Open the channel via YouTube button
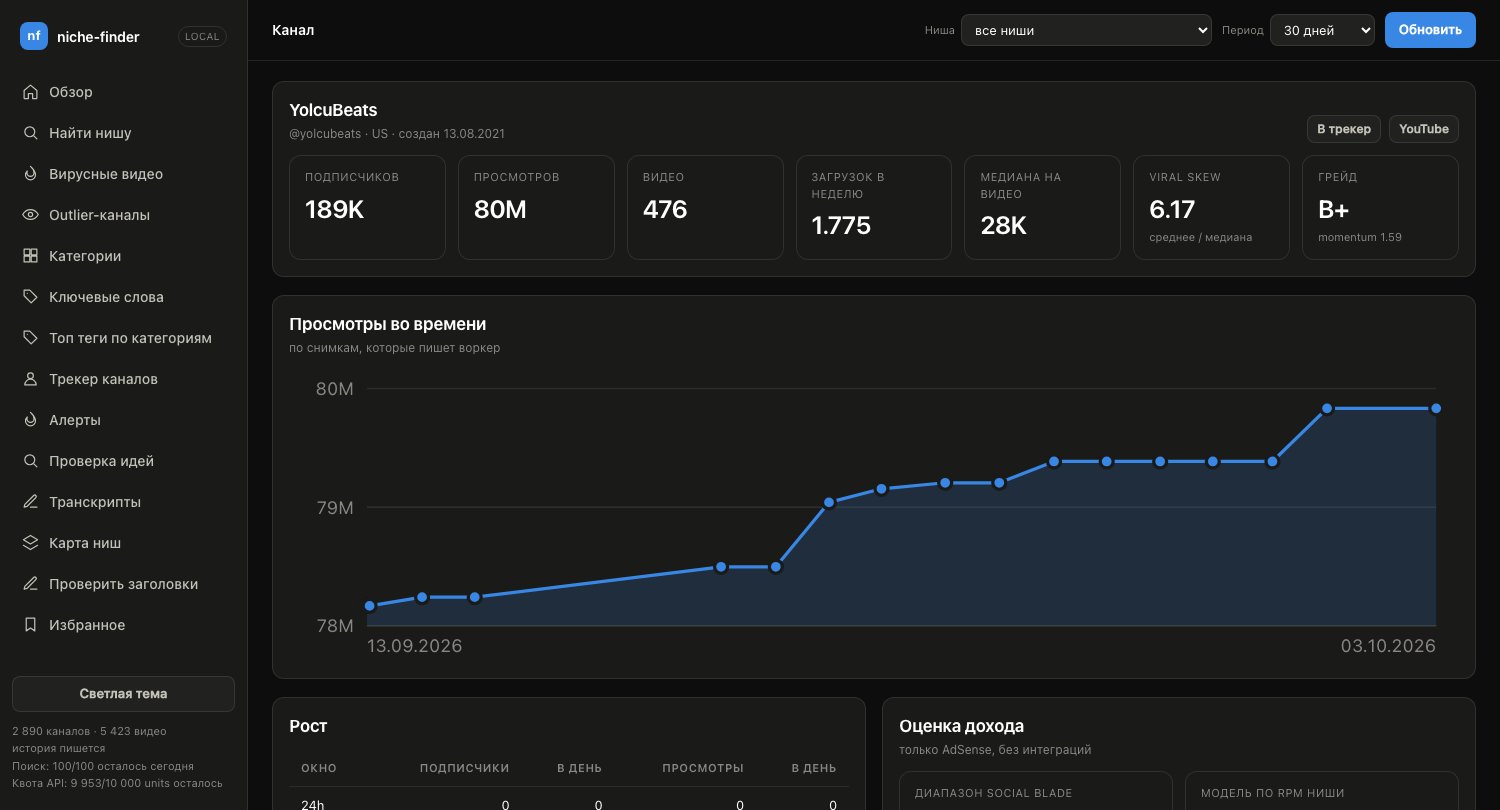This screenshot has width=1500, height=810. 1424,129
